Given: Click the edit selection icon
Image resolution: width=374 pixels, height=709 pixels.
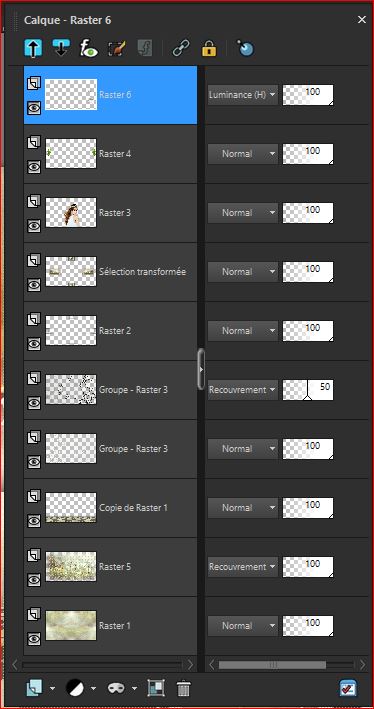Looking at the screenshot, I should 117,48.
